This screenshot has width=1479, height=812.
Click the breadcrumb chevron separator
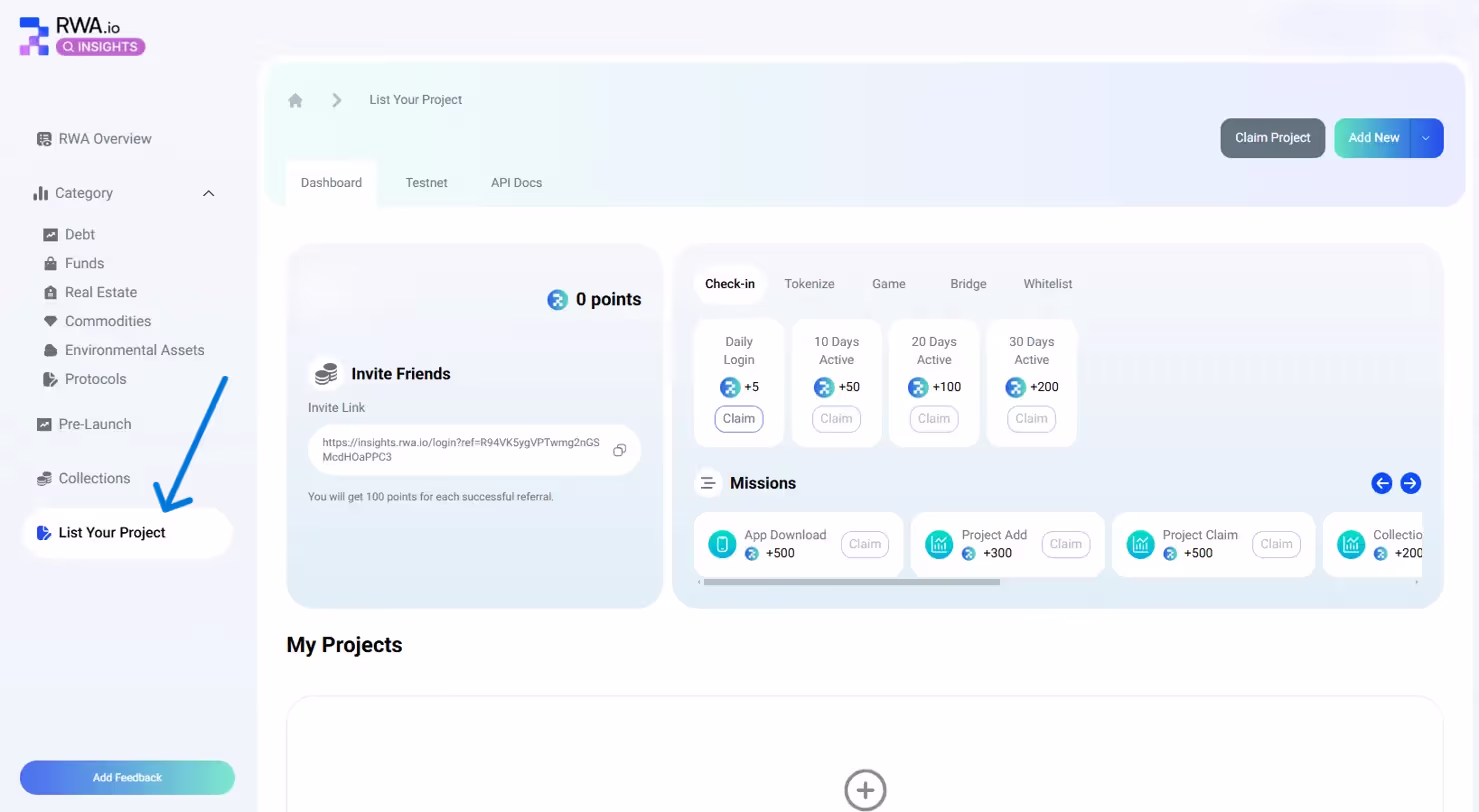tap(337, 100)
